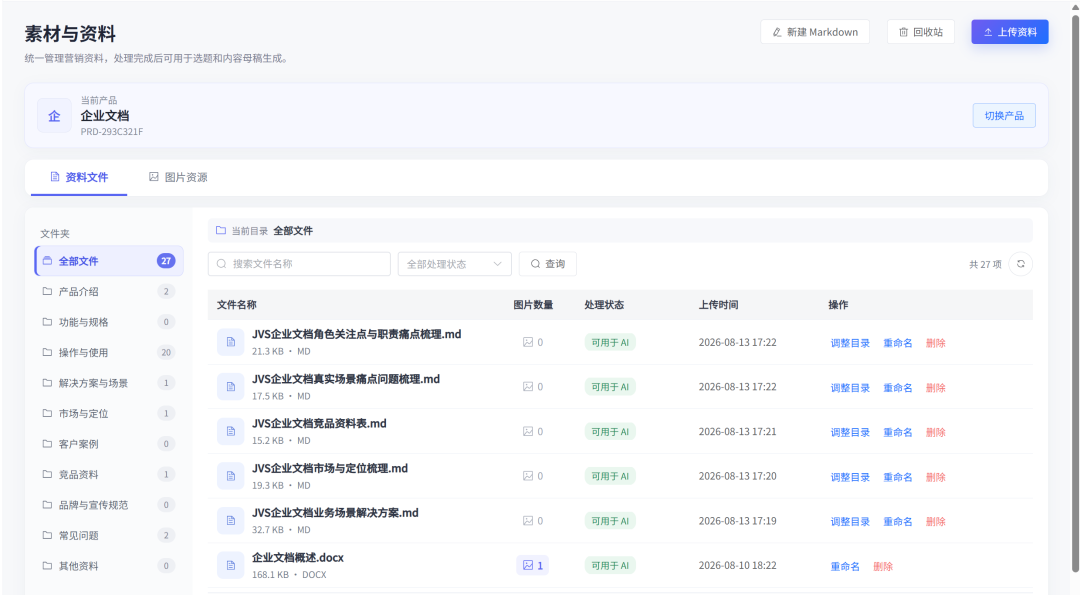Screen dimensions: 1080x595
Task: Click 重命名 for 企业文档概述.docx
Action: tap(845, 566)
